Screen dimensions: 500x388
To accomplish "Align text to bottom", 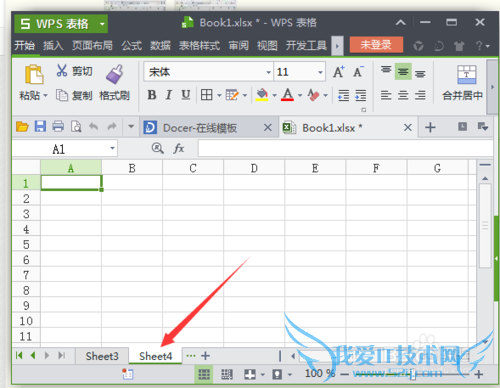I will click(x=420, y=73).
